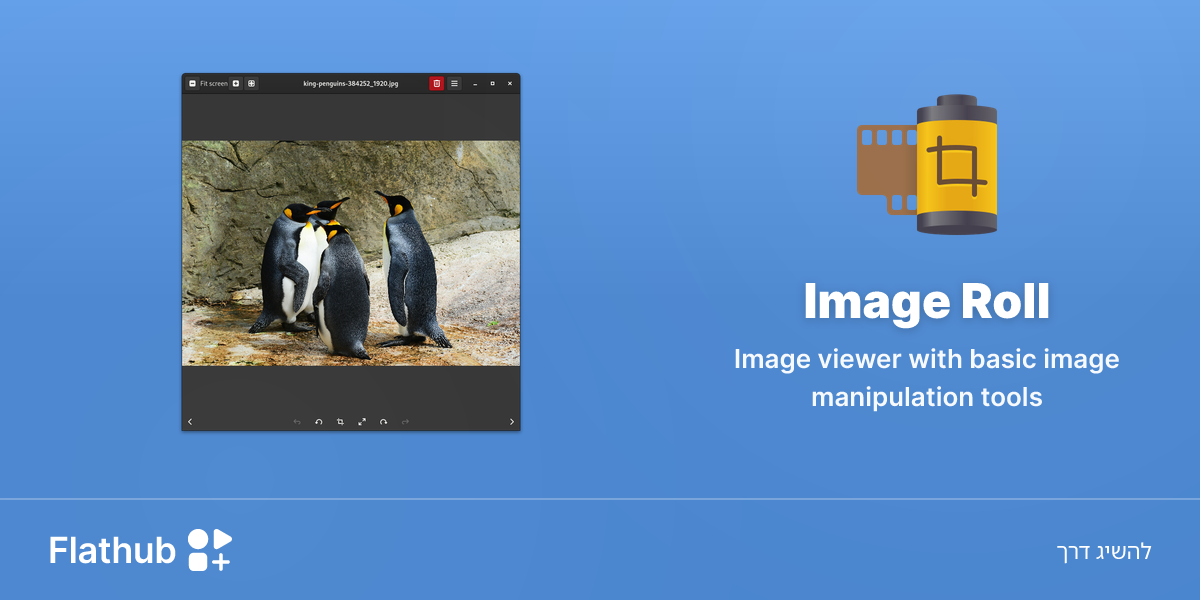
Task: Go to the next image
Action: (512, 422)
